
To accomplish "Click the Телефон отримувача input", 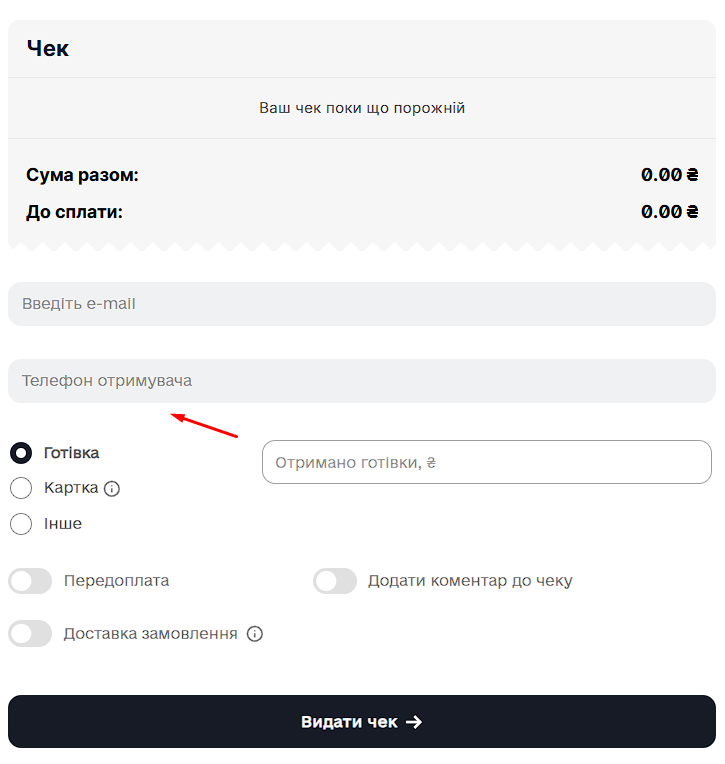I will tap(361, 381).
